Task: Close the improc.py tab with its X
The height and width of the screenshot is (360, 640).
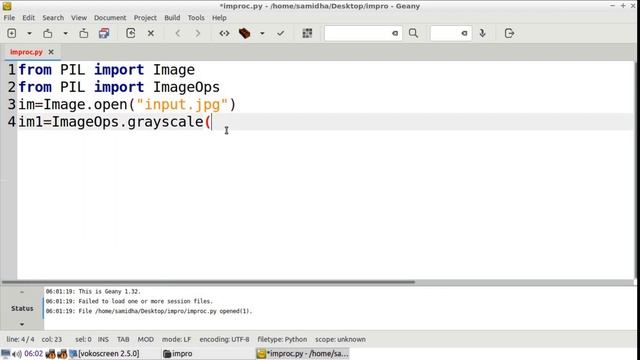Action: (x=51, y=52)
